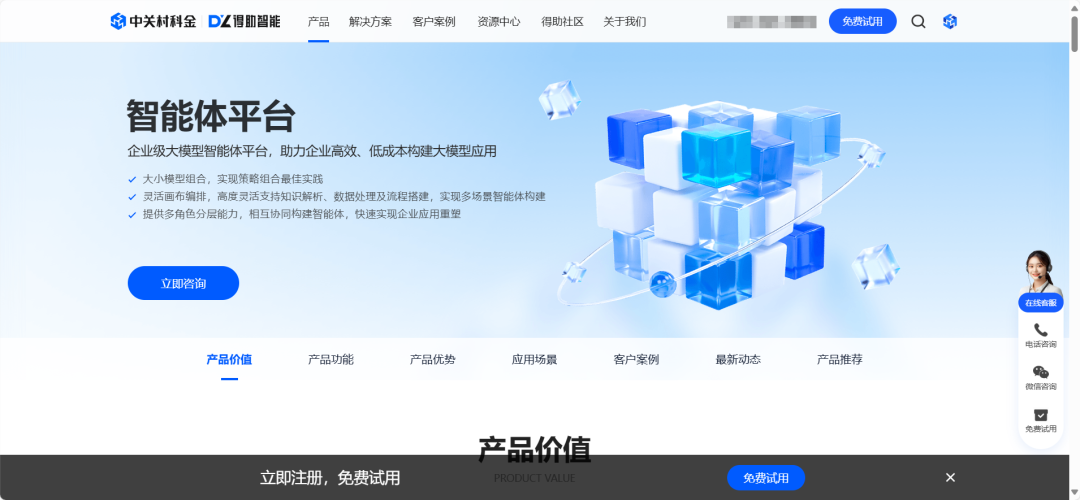Select the 应用场景 tab
The image size is (1080, 500).
[534, 360]
